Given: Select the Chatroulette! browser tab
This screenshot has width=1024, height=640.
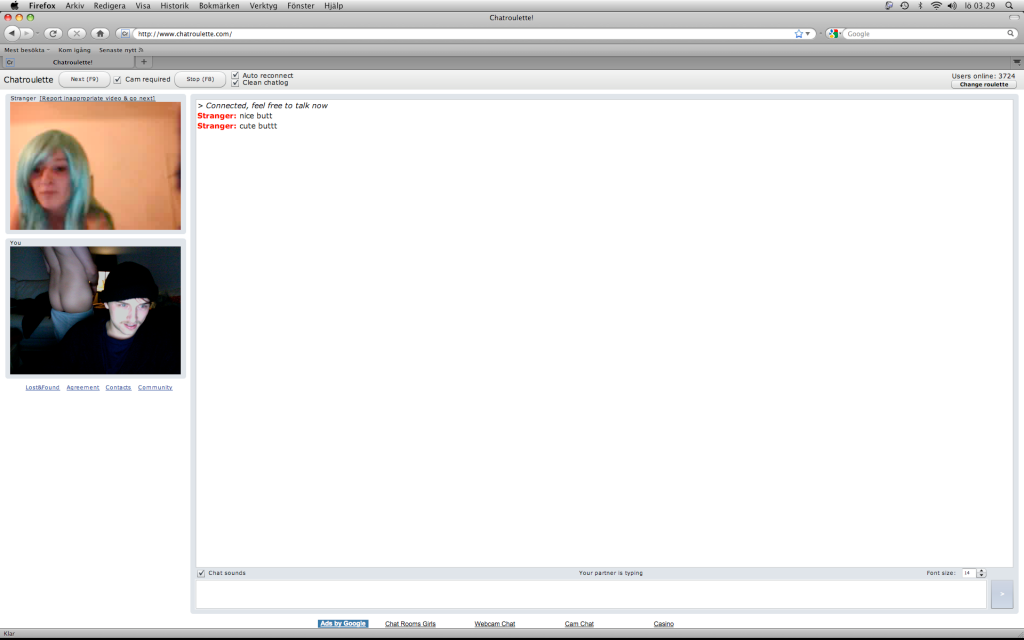Looking at the screenshot, I should [x=69, y=62].
